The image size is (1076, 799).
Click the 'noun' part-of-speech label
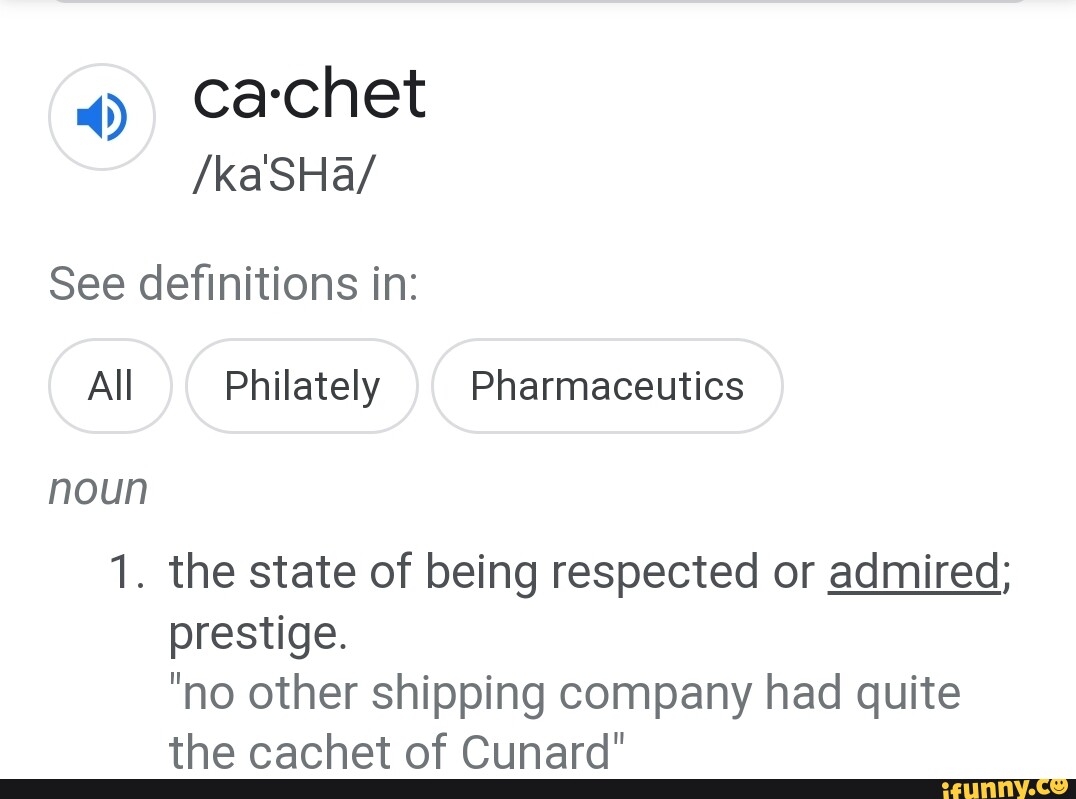[x=98, y=489]
